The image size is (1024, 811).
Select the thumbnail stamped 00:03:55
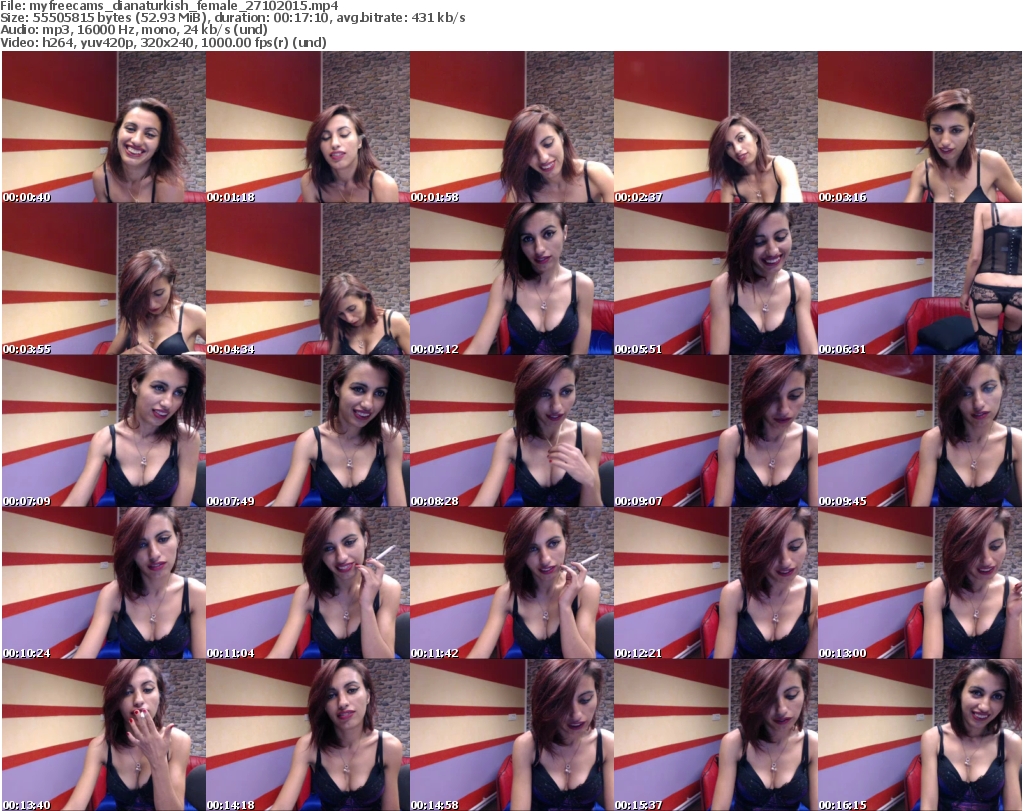coord(104,279)
